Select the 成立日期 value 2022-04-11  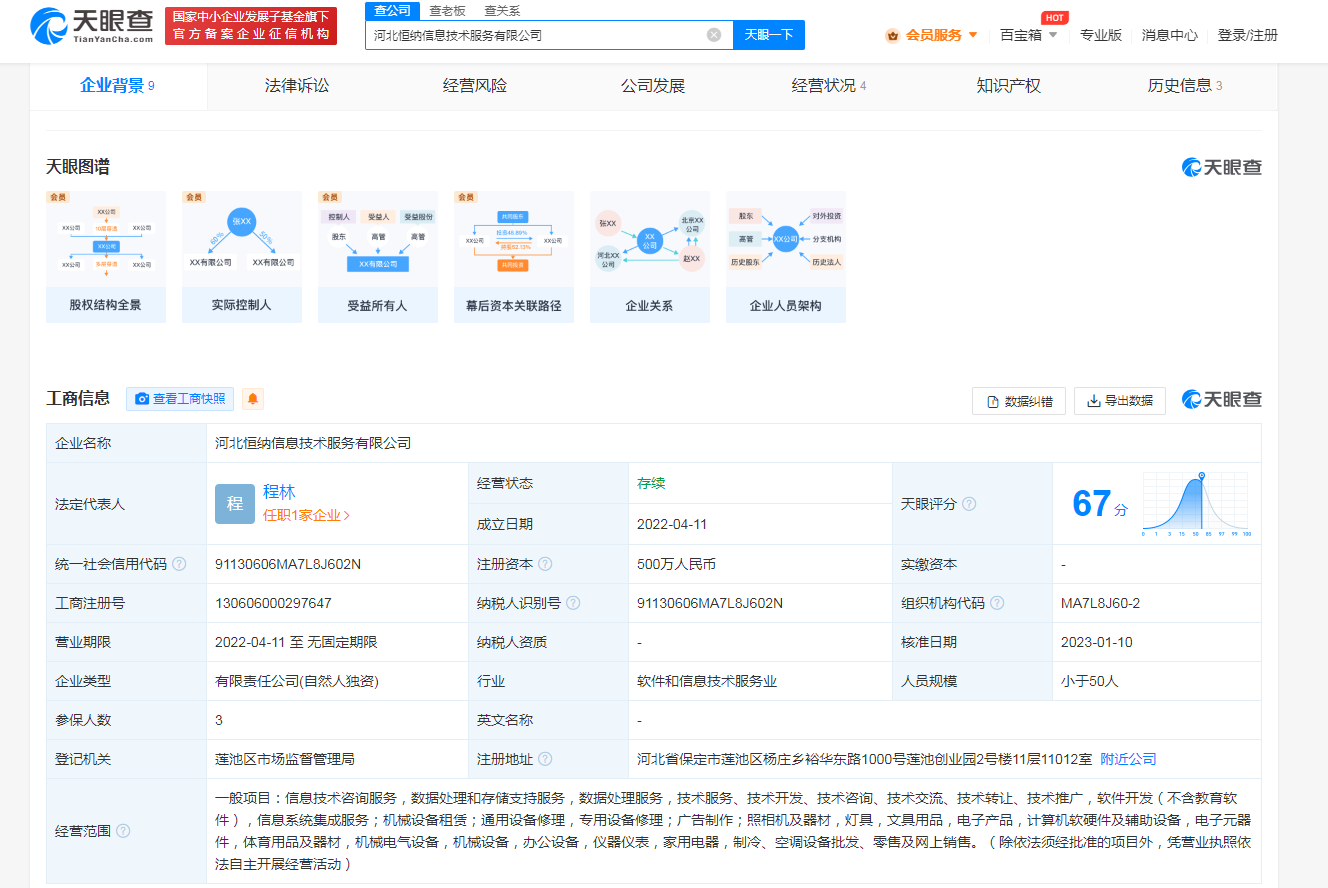click(672, 524)
